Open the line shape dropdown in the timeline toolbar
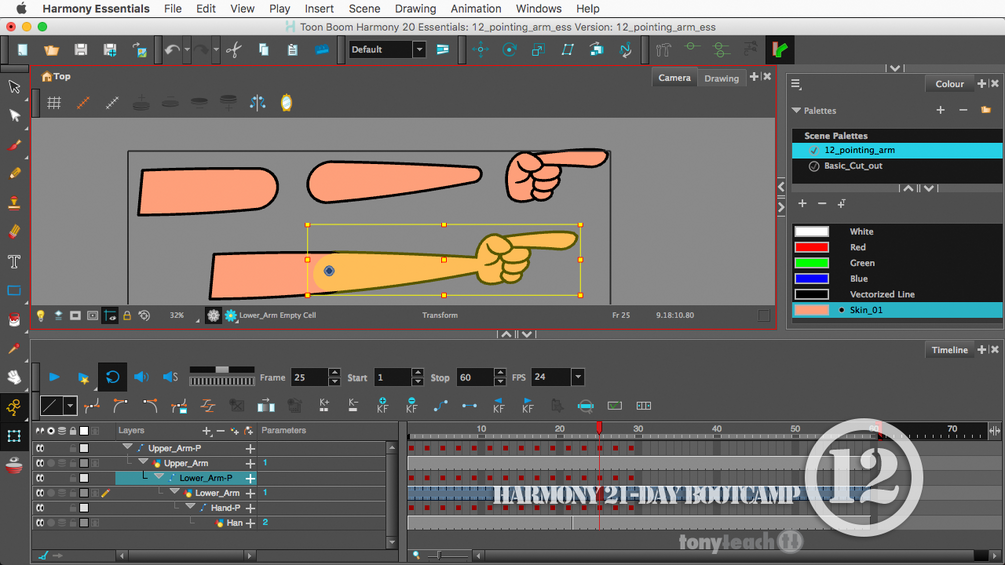1005x565 pixels. click(x=71, y=405)
